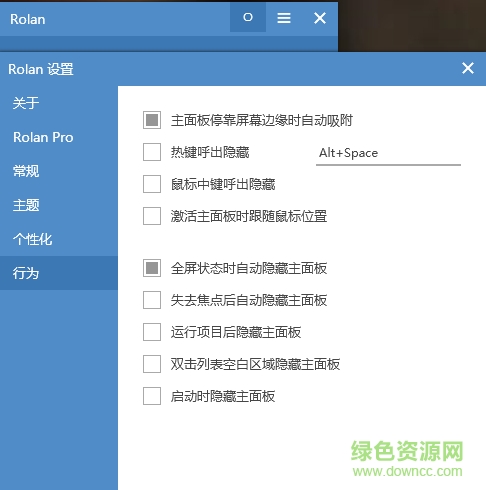Screen dimensions: 486x490
Task: Switch to the Rolan Pro page
Action: (59, 137)
